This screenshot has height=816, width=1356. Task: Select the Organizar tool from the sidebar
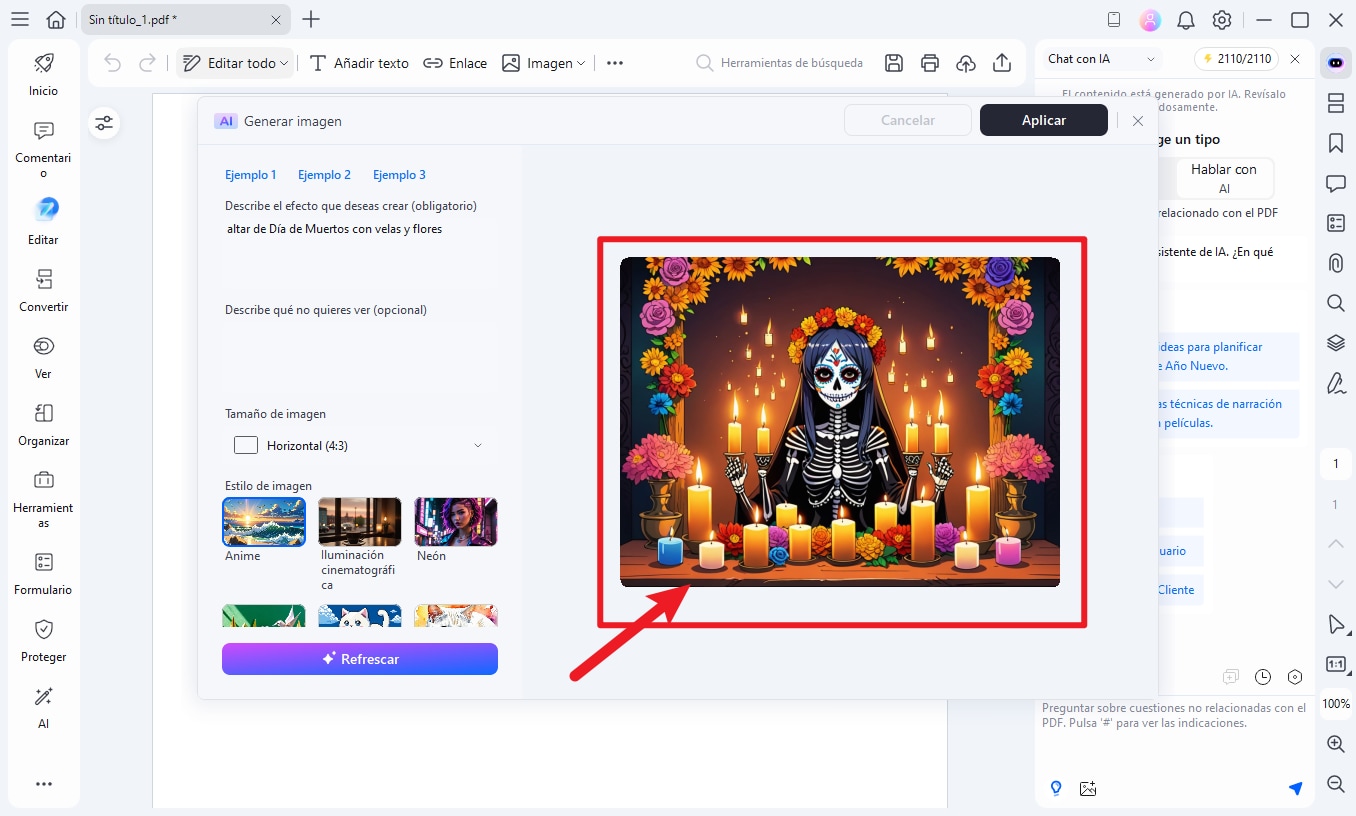(42, 422)
